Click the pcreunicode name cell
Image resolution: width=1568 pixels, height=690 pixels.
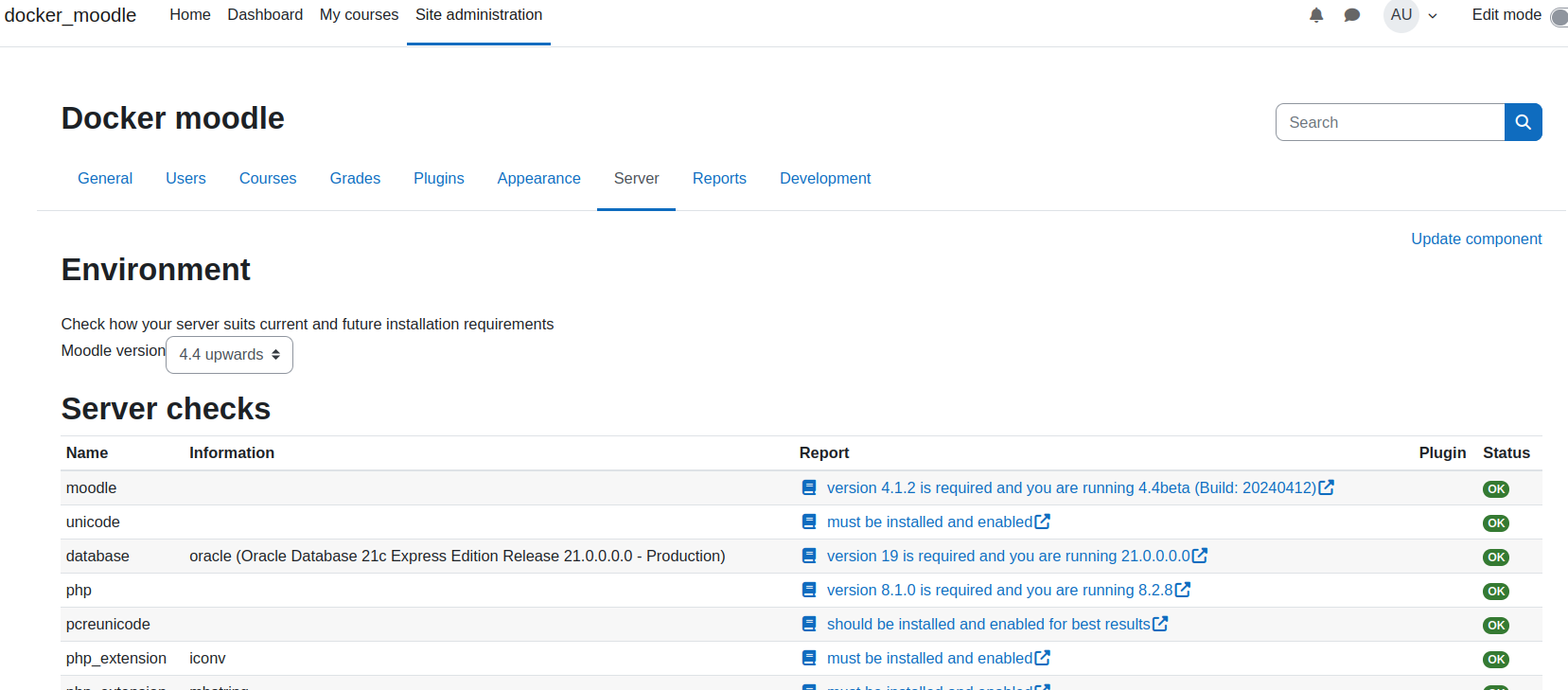(108, 624)
